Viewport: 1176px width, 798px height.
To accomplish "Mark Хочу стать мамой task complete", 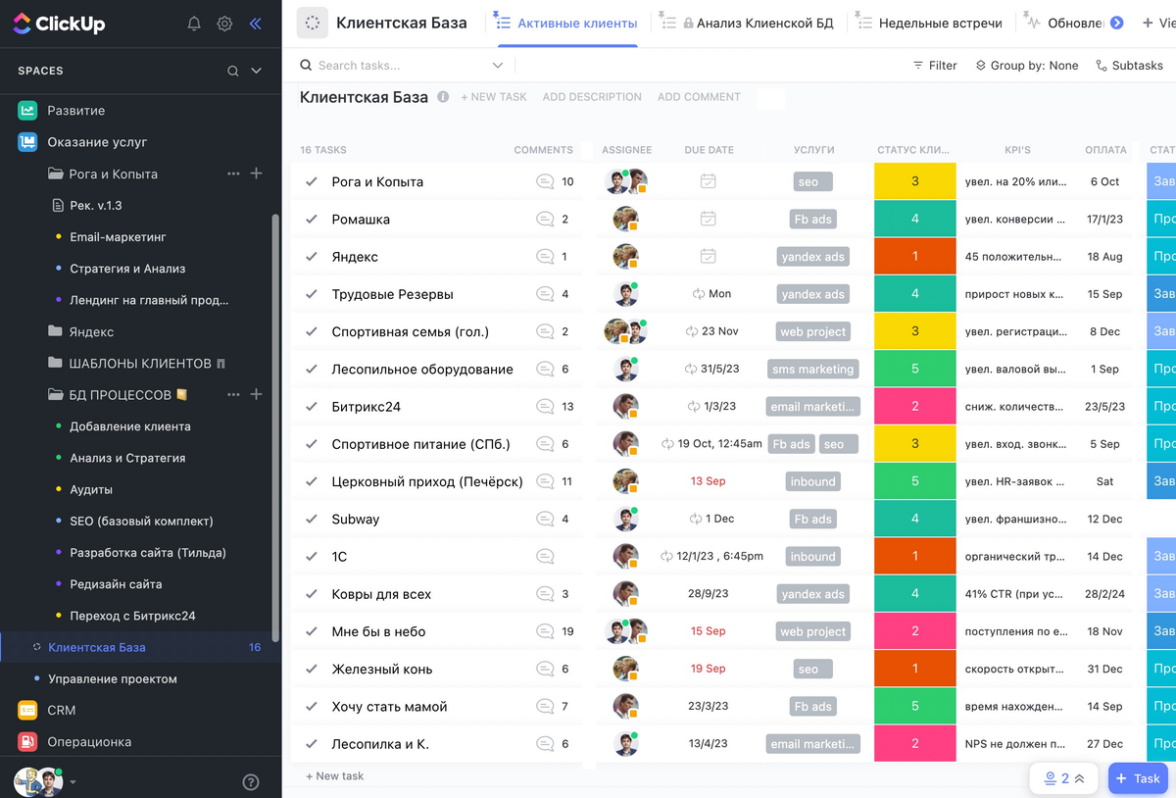I will pos(311,706).
